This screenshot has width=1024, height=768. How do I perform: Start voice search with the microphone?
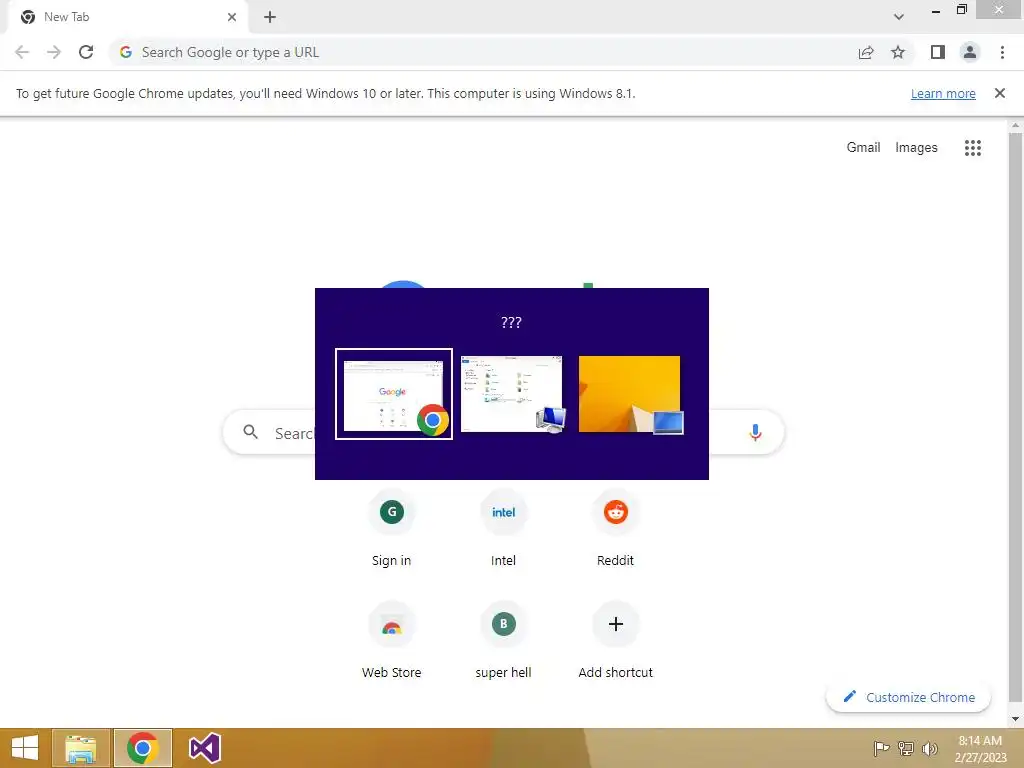756,432
